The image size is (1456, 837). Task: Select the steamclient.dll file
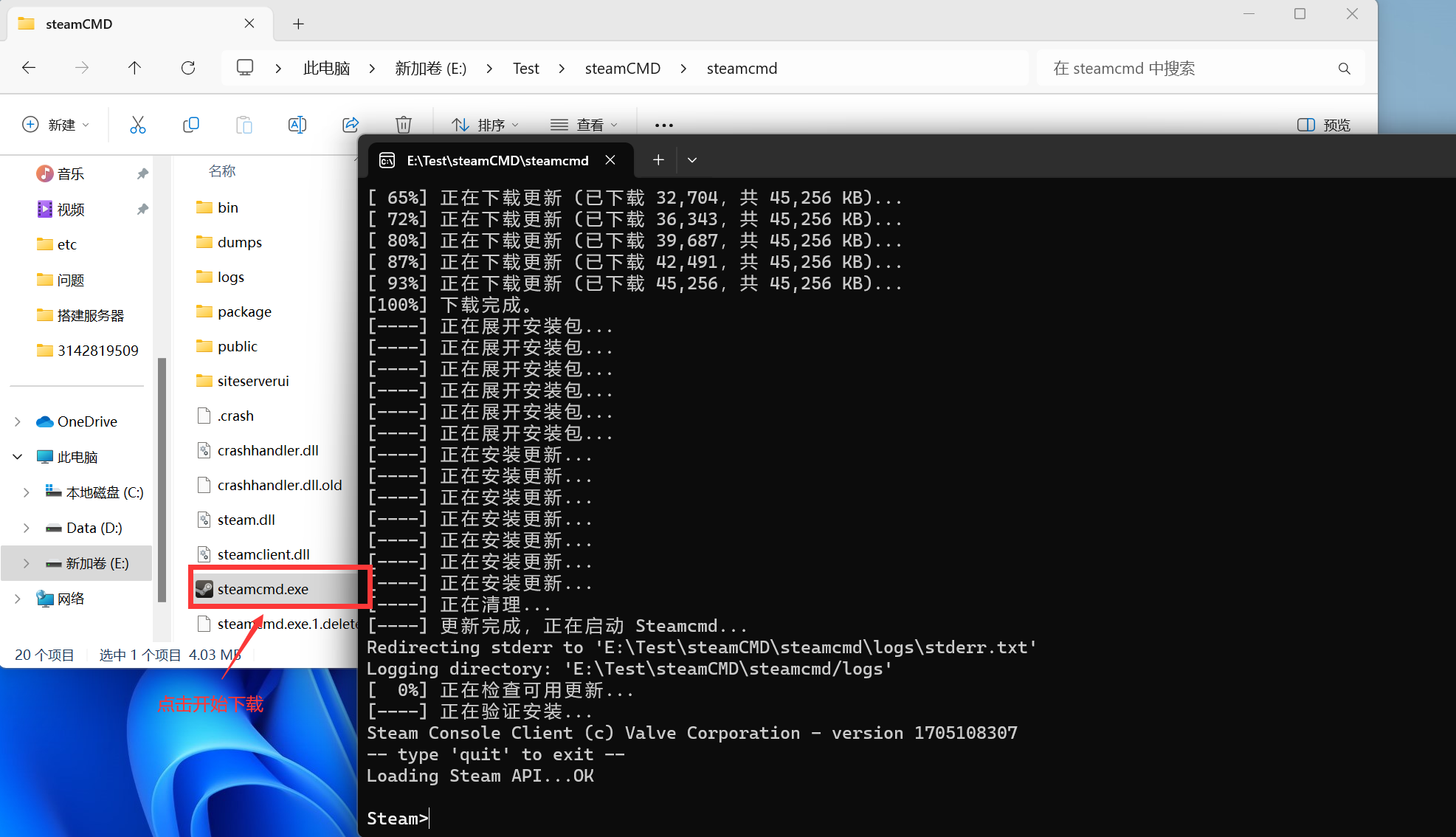click(264, 554)
